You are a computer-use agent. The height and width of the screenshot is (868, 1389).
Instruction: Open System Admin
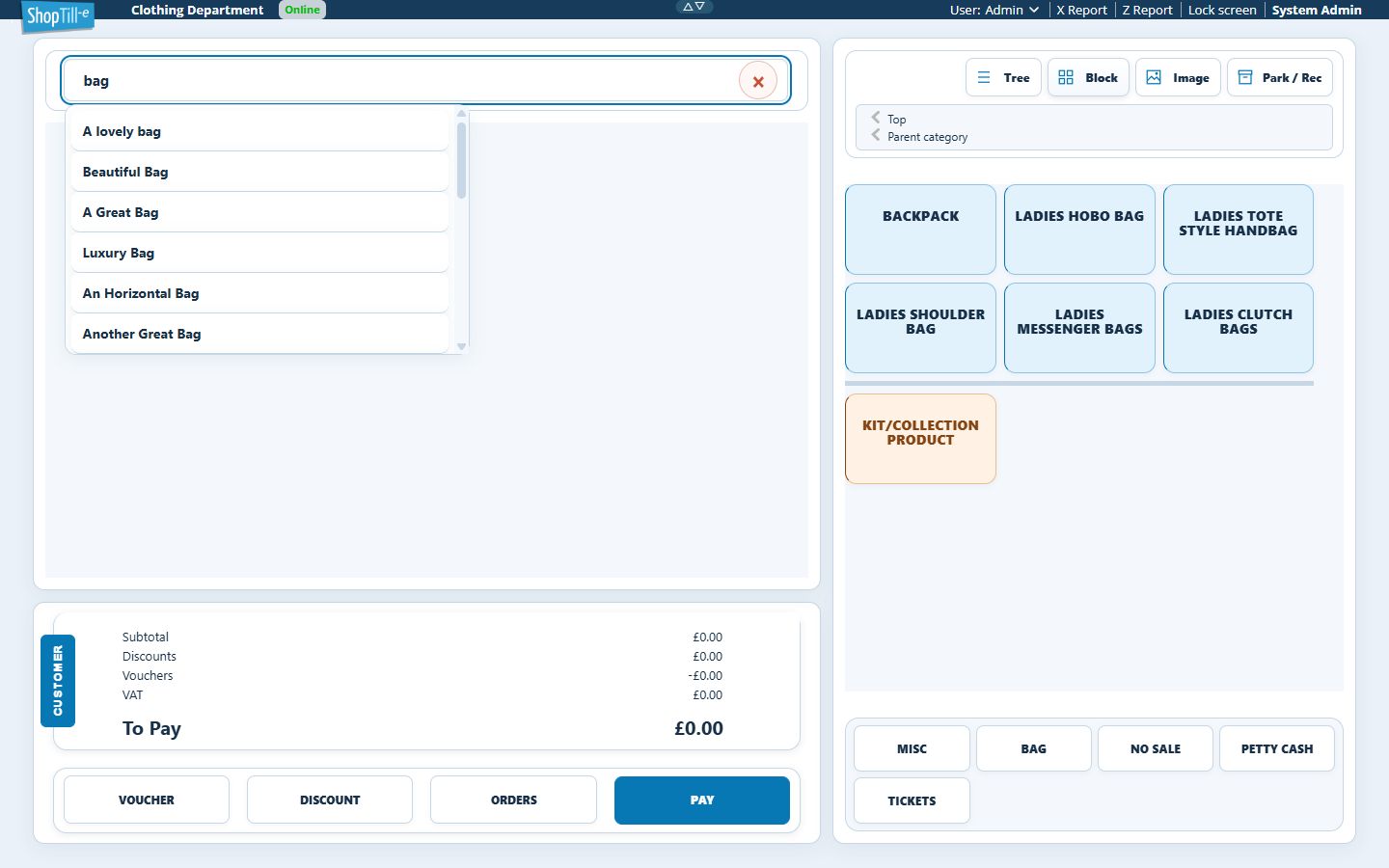1317,10
